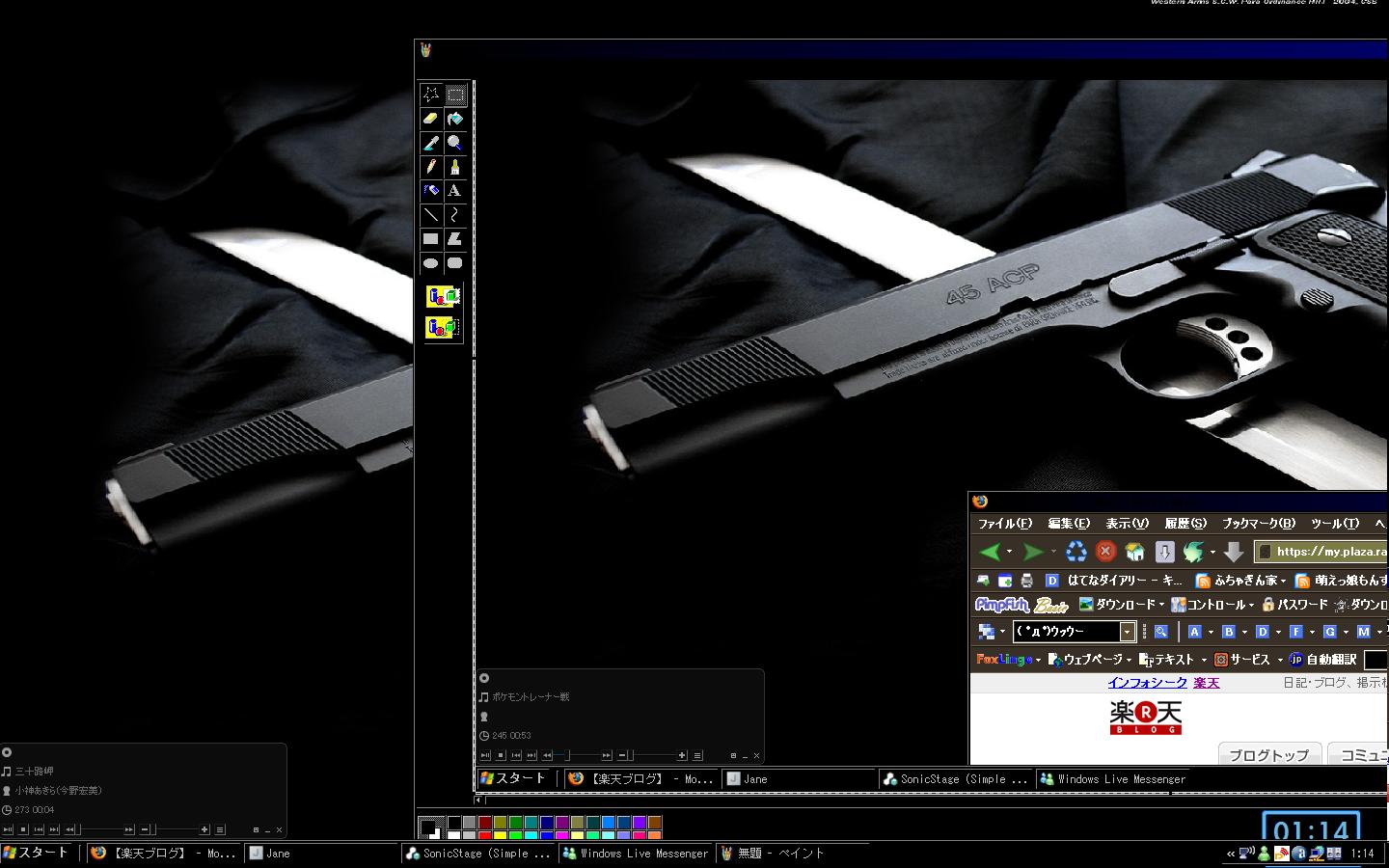This screenshot has width=1389, height=868.
Task: Choose the Brush tool in Paint
Action: pos(455,166)
